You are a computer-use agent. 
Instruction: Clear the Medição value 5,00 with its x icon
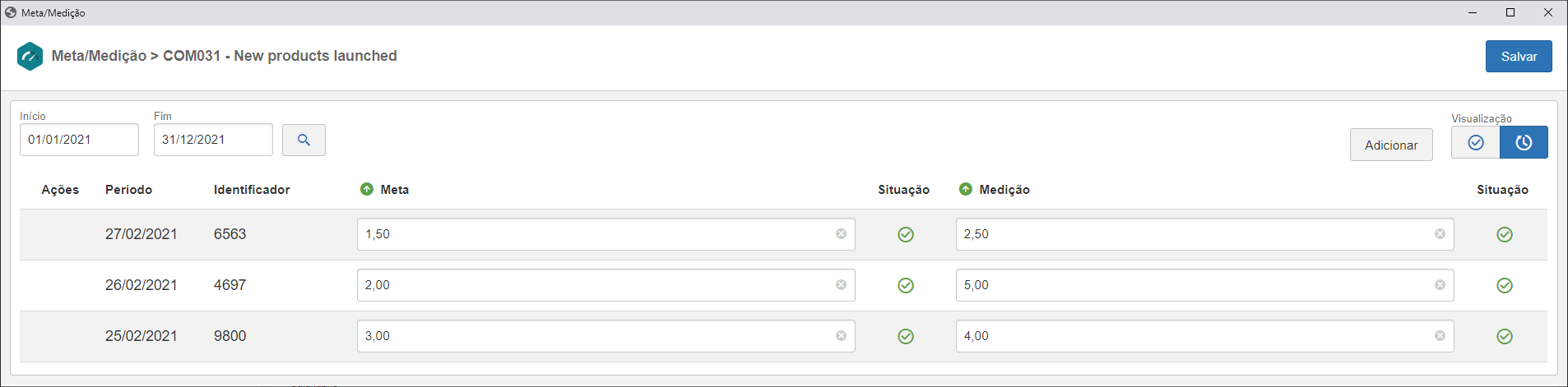(1440, 285)
